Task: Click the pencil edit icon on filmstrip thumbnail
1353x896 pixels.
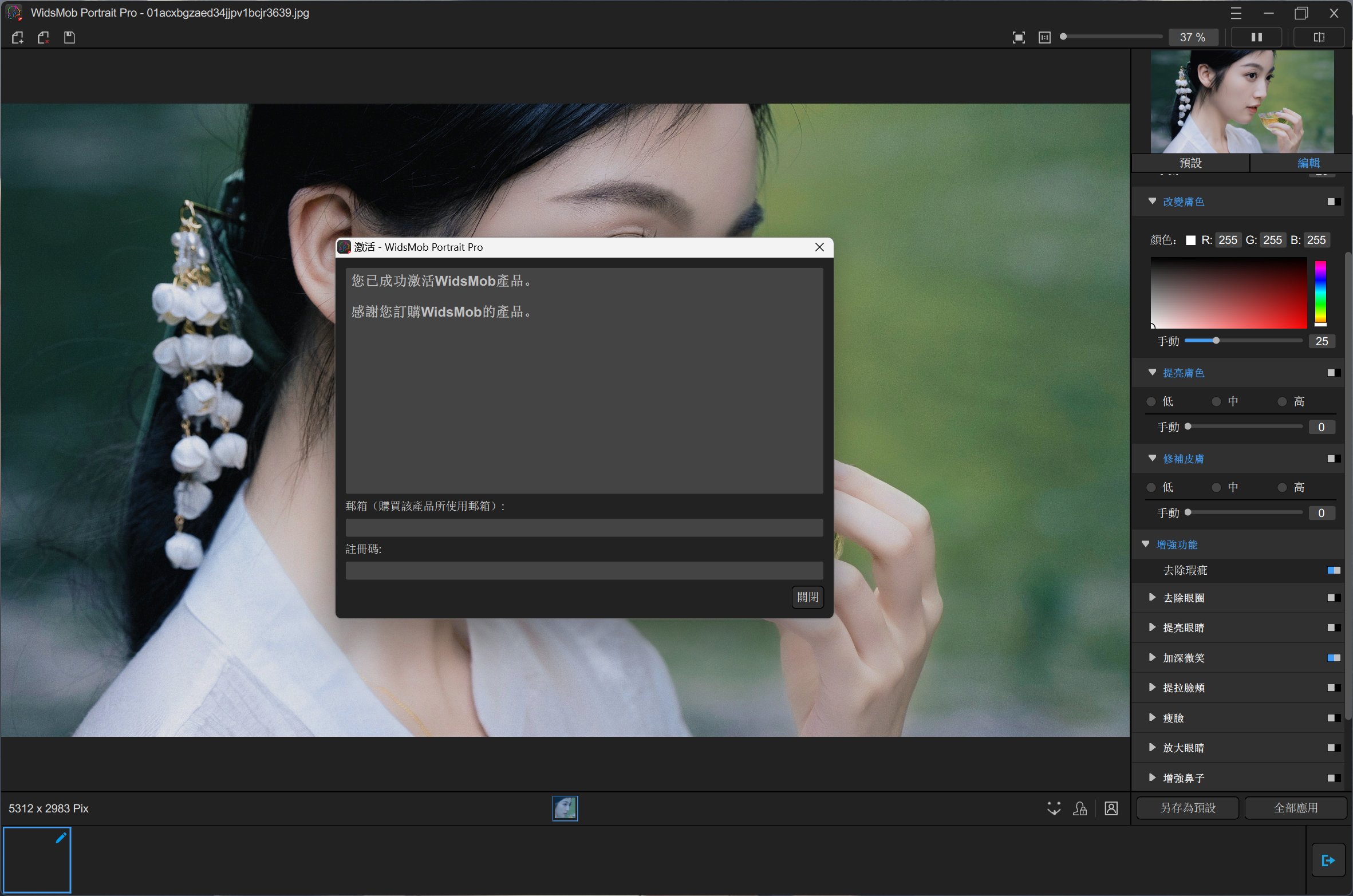Action: [x=61, y=838]
